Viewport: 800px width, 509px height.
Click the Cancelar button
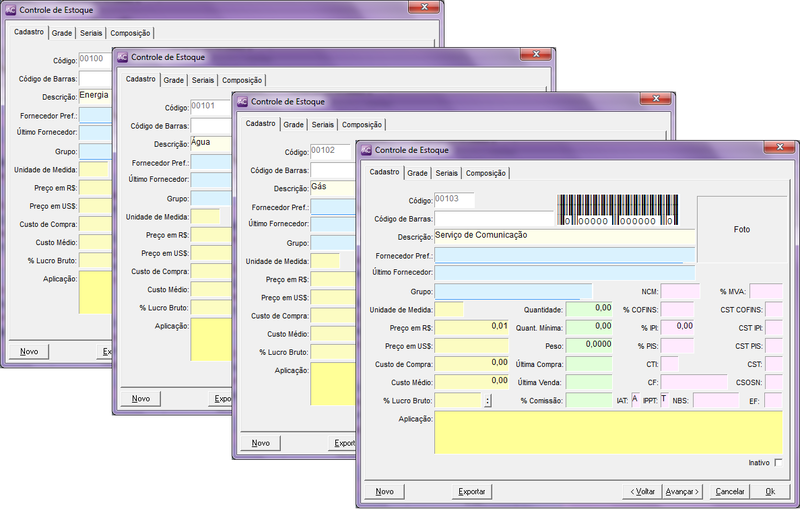coord(730,492)
